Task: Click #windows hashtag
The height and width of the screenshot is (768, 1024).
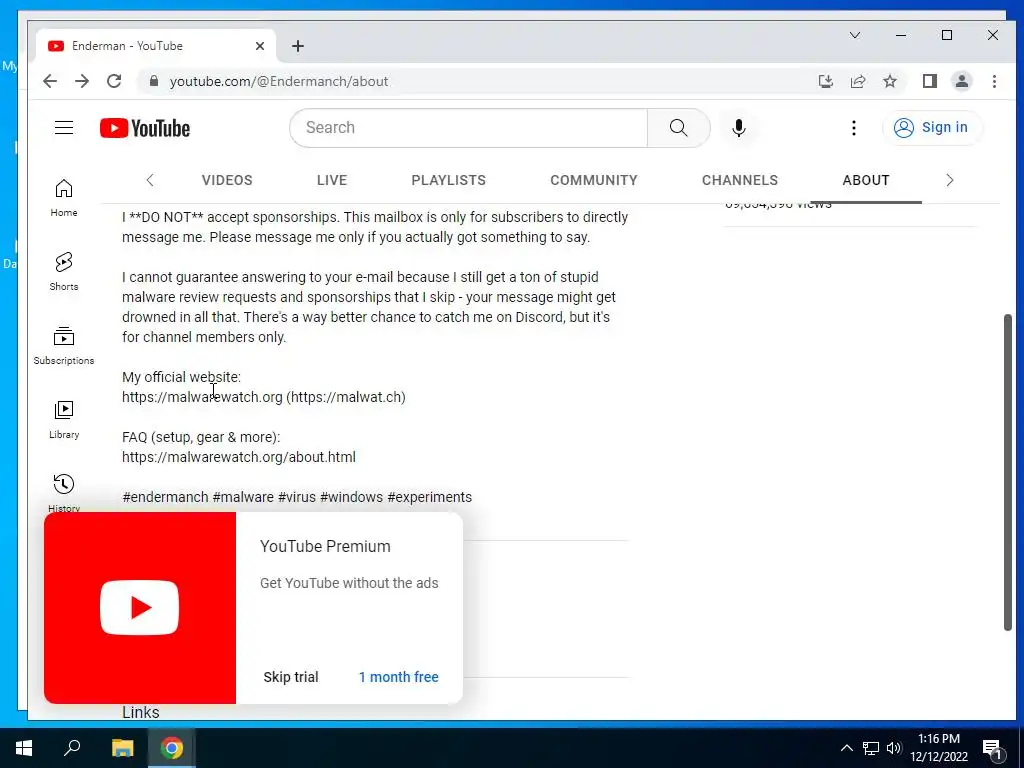Action: (x=351, y=497)
